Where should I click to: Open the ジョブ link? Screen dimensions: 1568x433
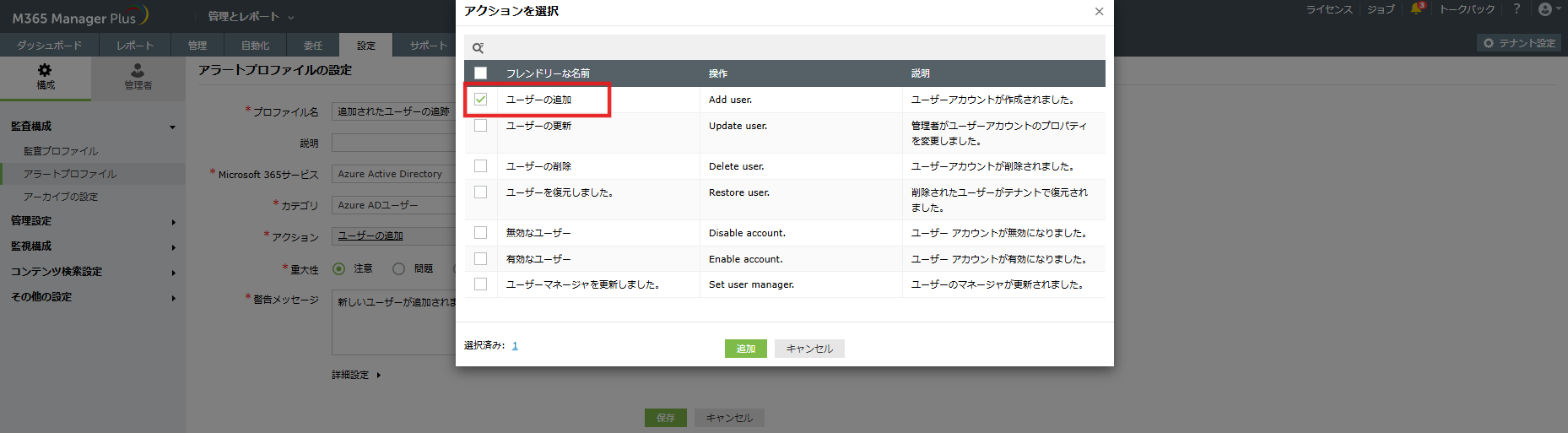coord(1381,9)
